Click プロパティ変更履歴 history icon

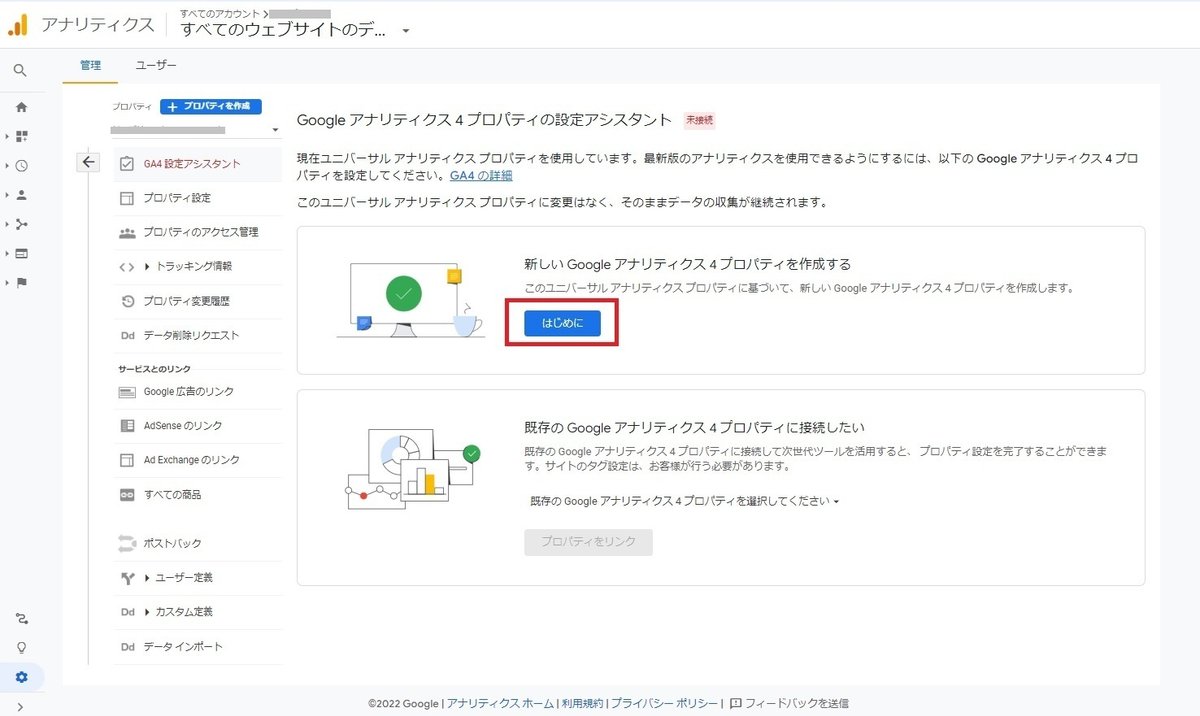127,301
